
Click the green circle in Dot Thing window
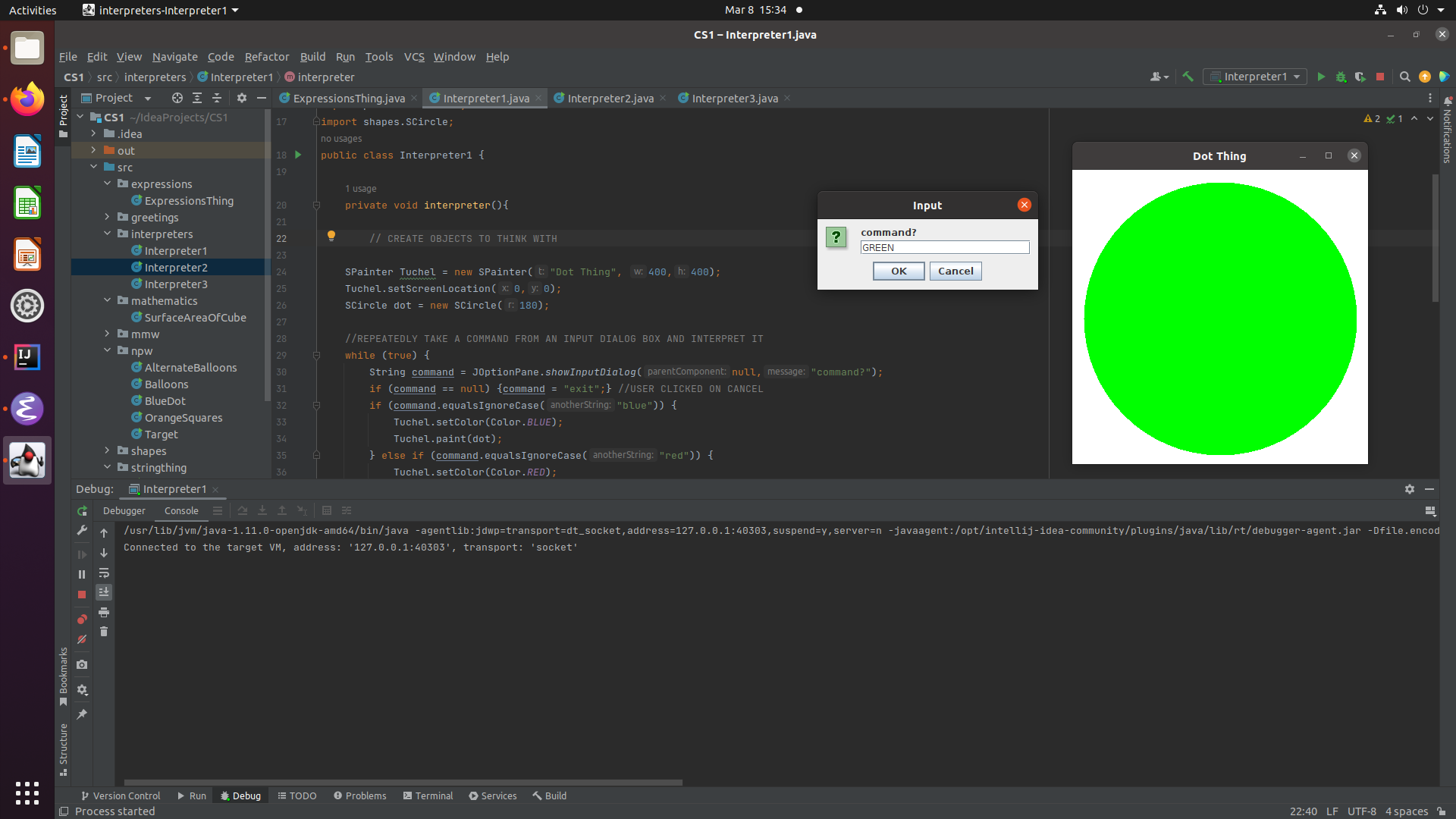[x=1219, y=318]
